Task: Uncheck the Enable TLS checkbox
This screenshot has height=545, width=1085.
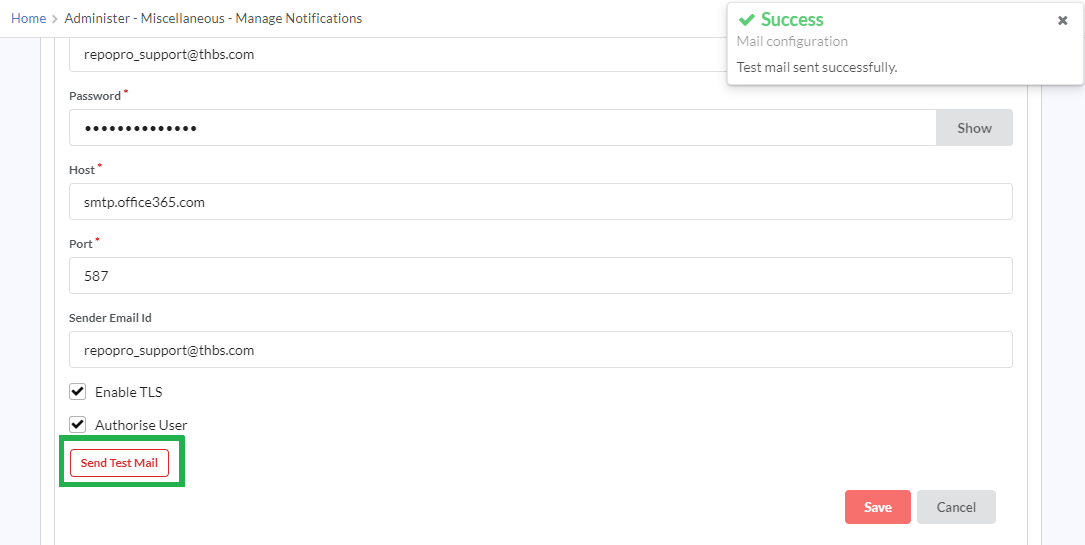Action: 77,391
